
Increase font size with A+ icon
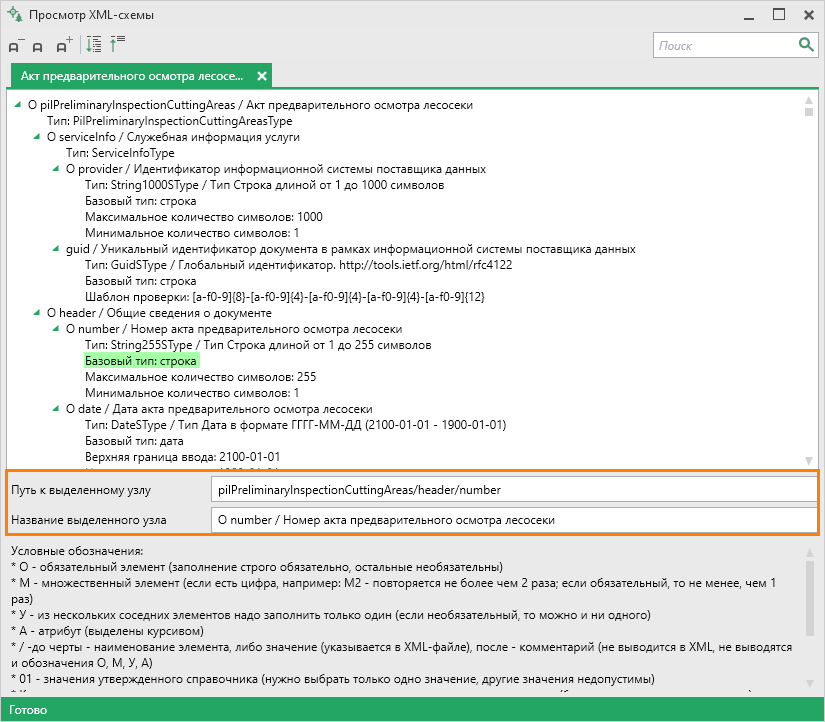tap(64, 45)
